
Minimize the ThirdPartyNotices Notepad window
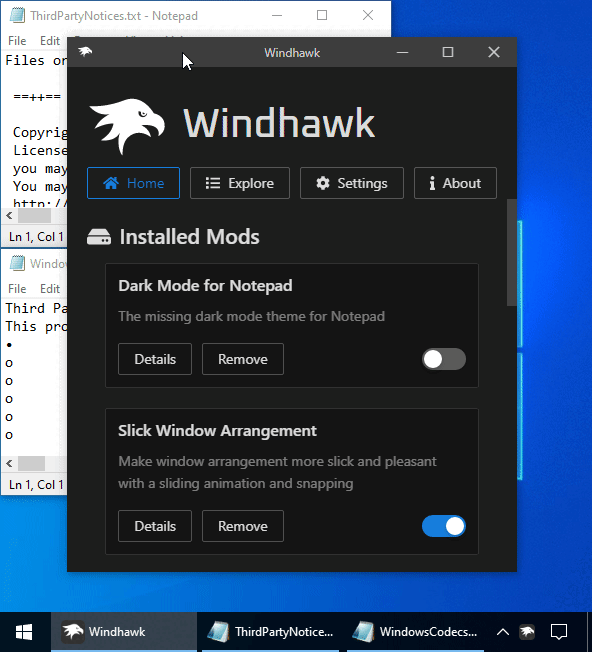pos(277,15)
